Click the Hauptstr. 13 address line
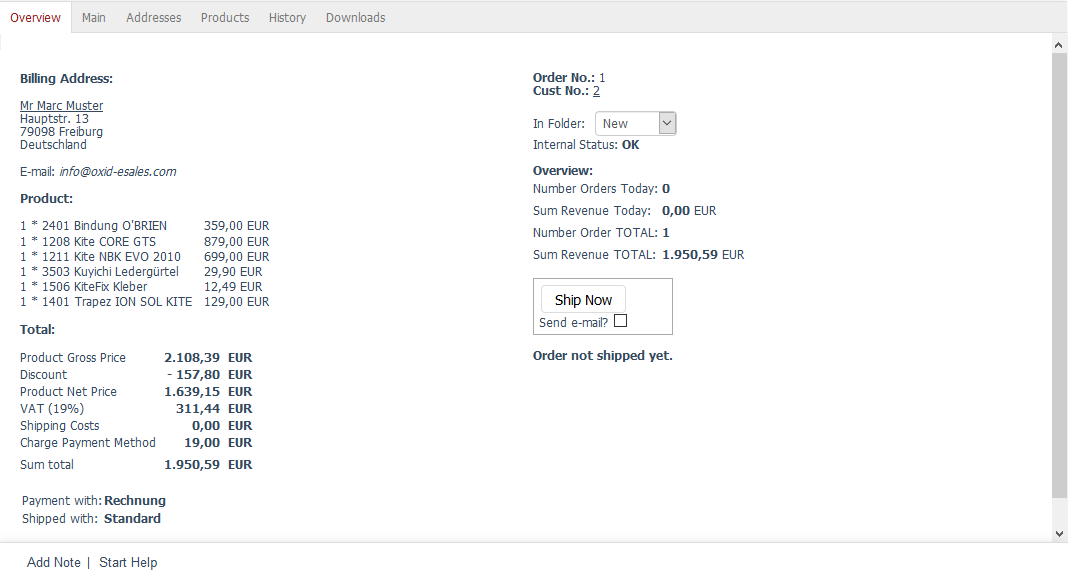1068x581 pixels. tap(54, 119)
